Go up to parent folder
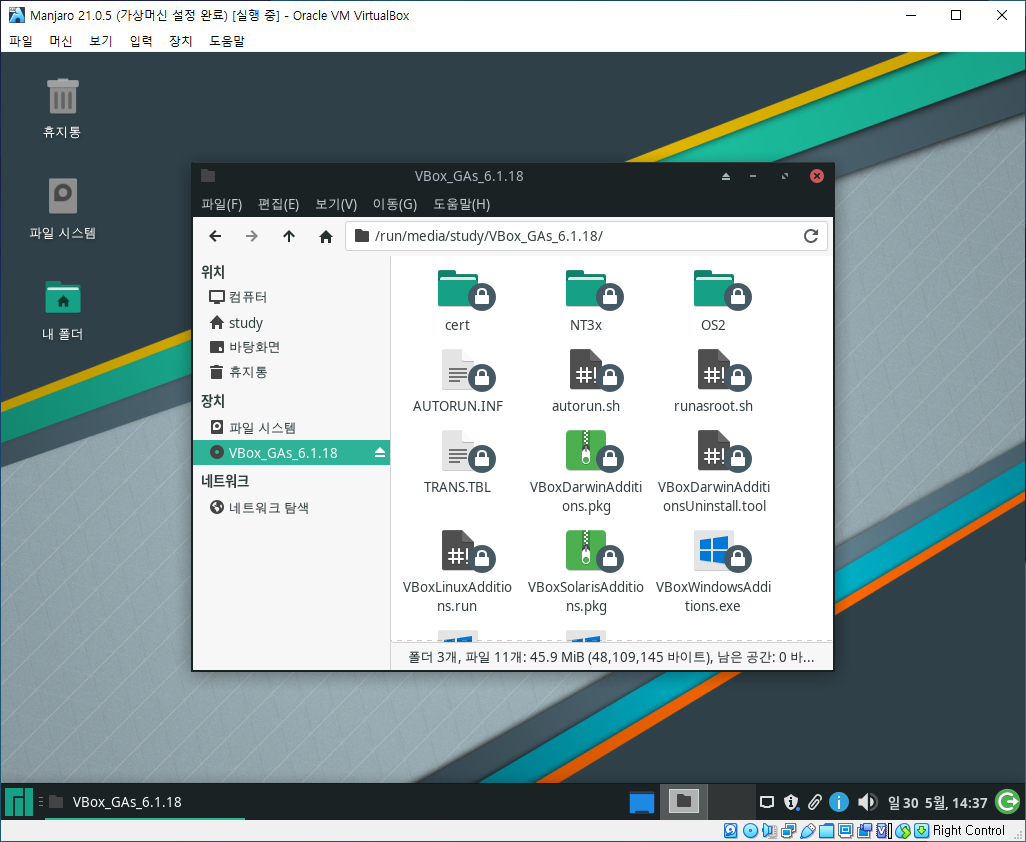1026x842 pixels. coord(289,236)
